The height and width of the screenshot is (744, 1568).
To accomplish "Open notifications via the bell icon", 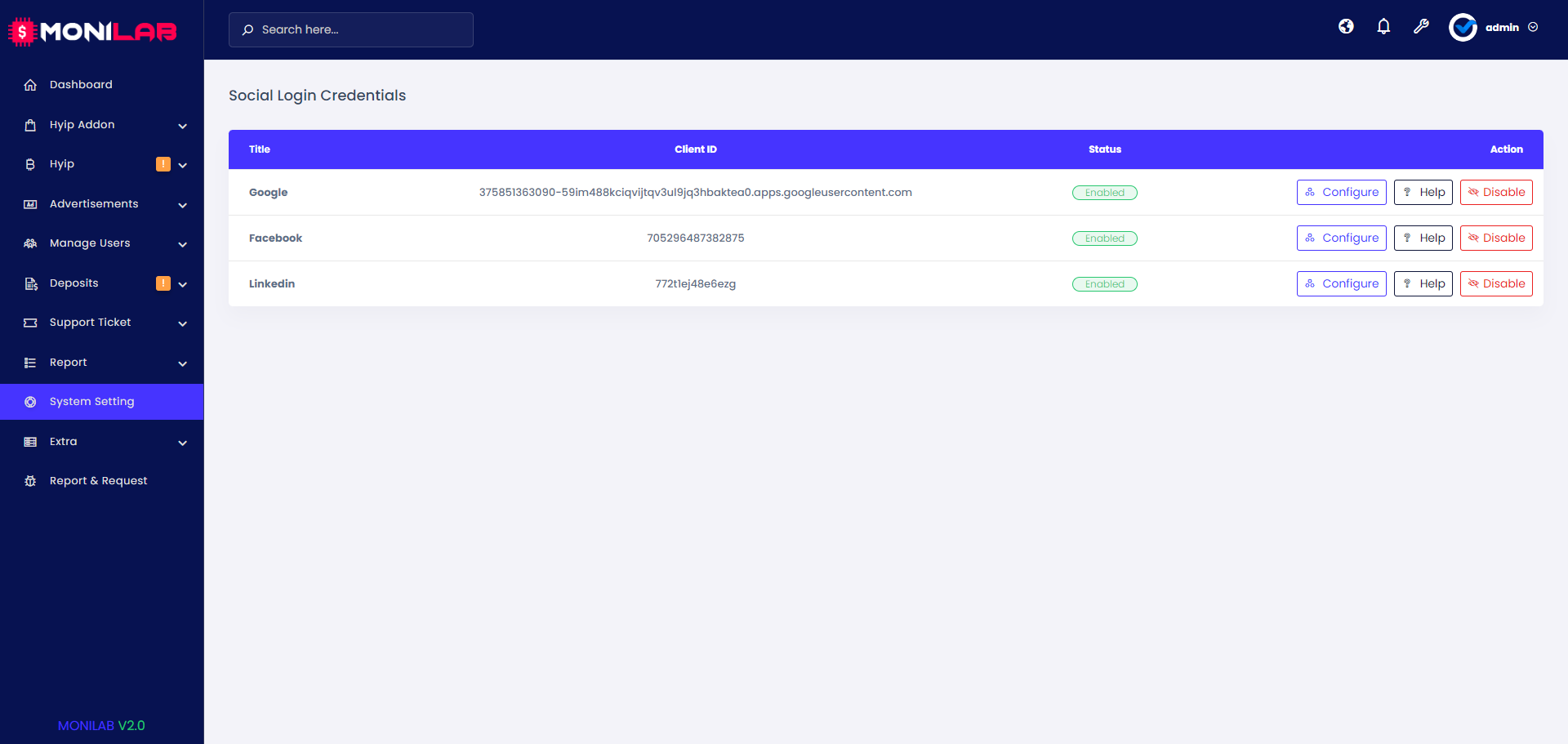I will pos(1383,26).
